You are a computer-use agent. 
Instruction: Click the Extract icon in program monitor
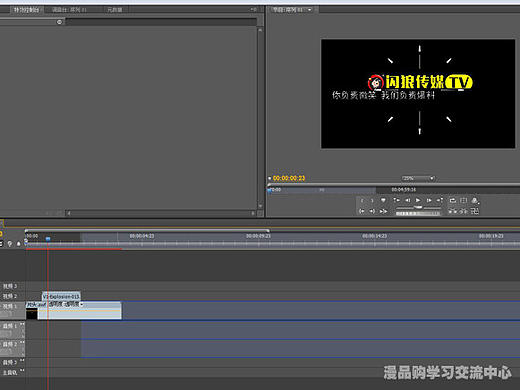(463, 211)
